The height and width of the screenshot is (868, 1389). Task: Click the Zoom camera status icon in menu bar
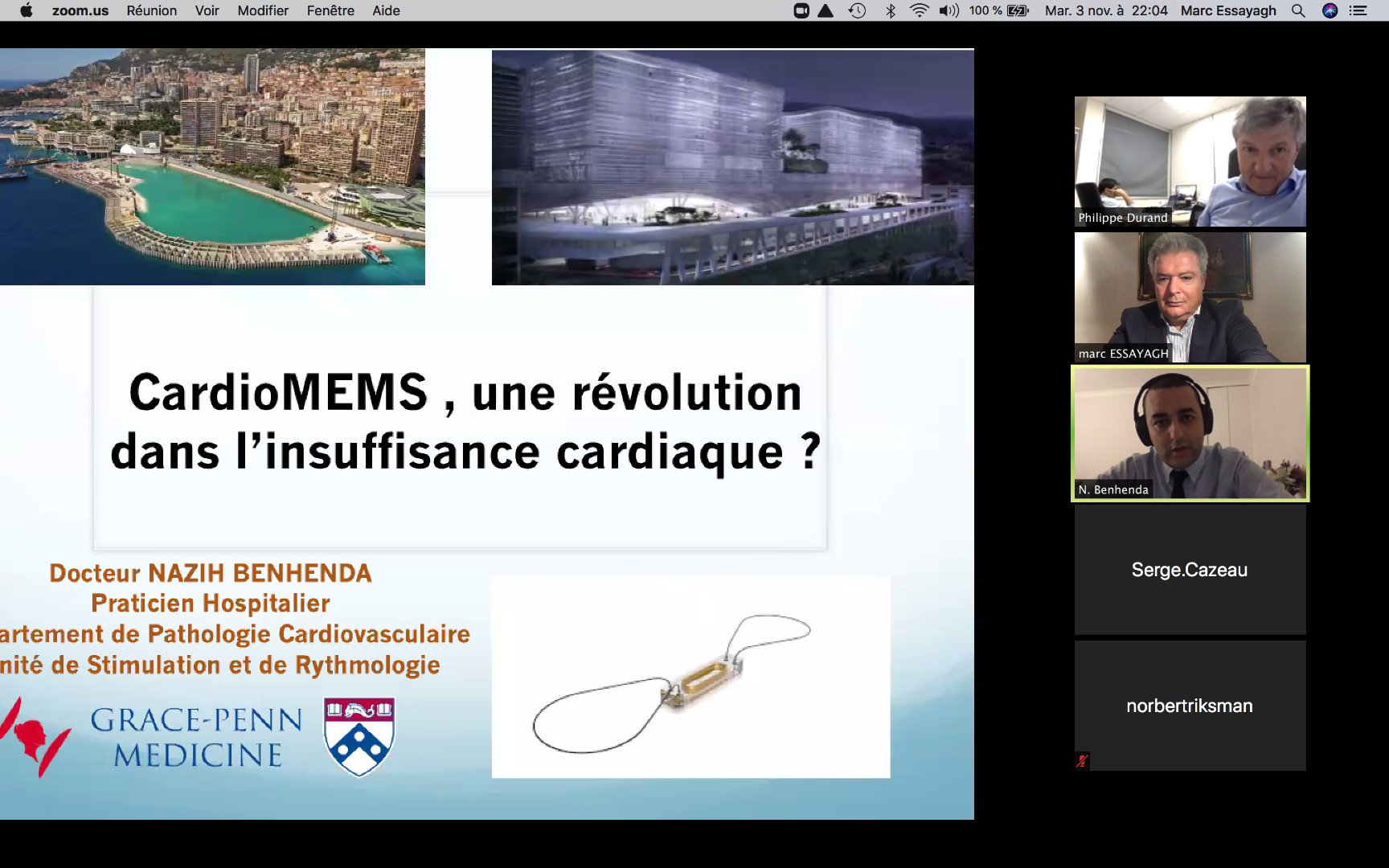coord(801,10)
